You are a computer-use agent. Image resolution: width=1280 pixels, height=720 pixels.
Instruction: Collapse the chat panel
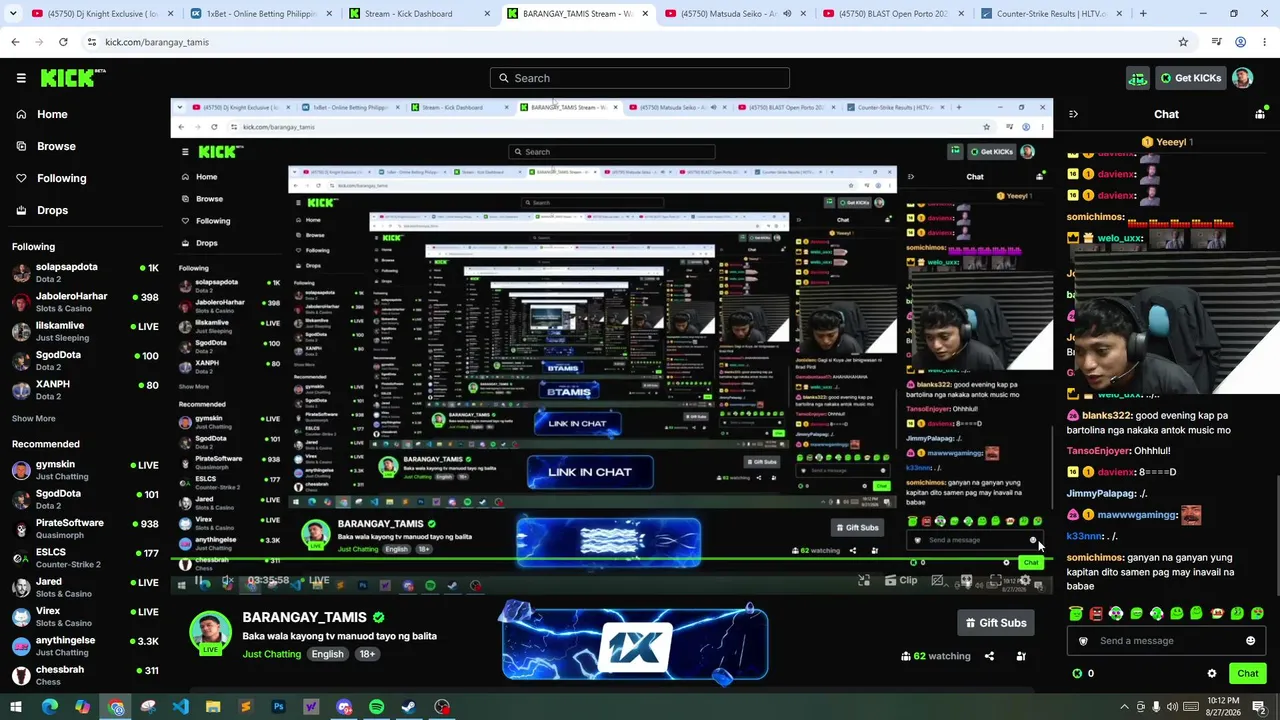point(1073,114)
